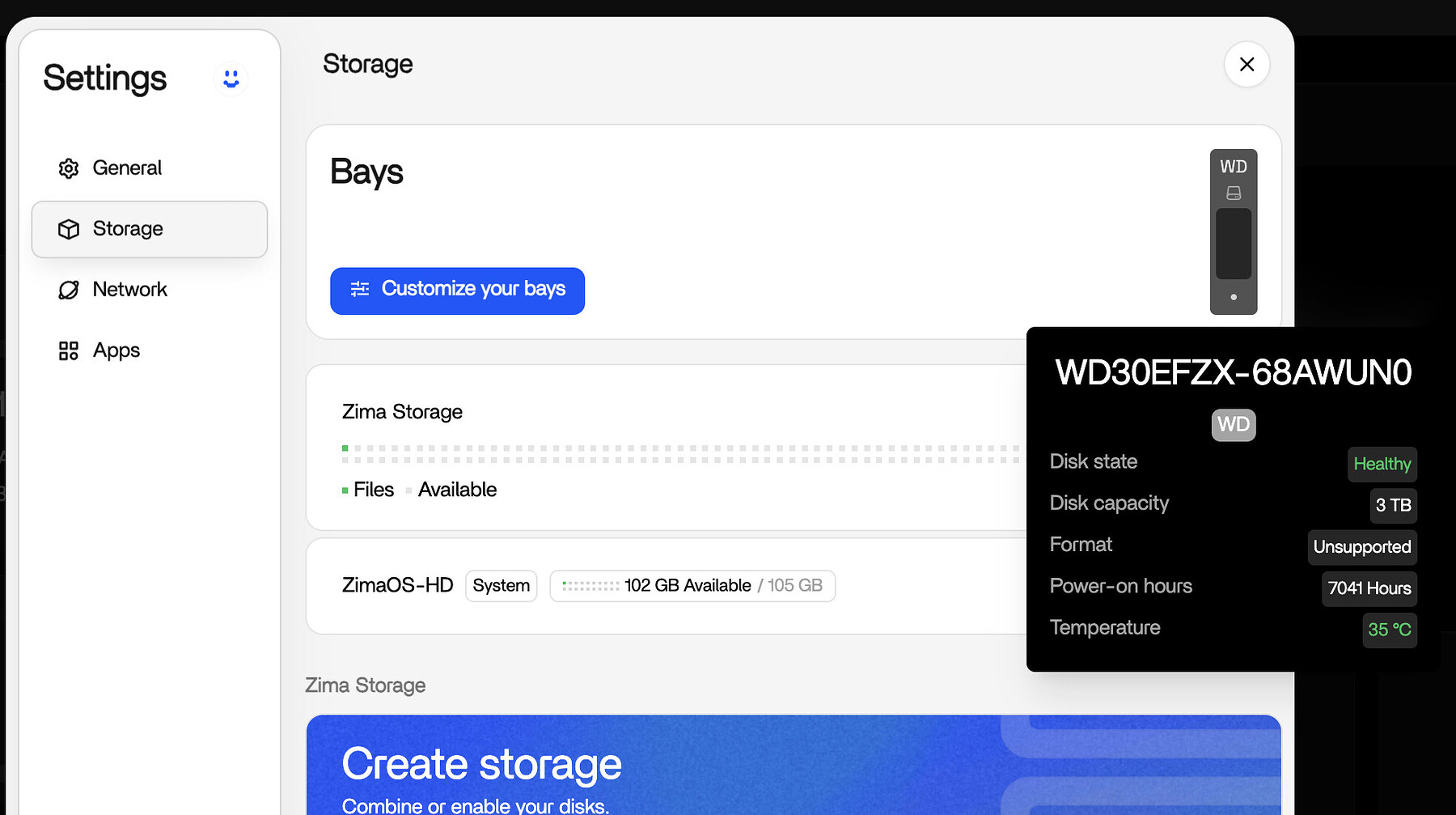Click the 'Combine or enable your disks.' text

[476, 806]
